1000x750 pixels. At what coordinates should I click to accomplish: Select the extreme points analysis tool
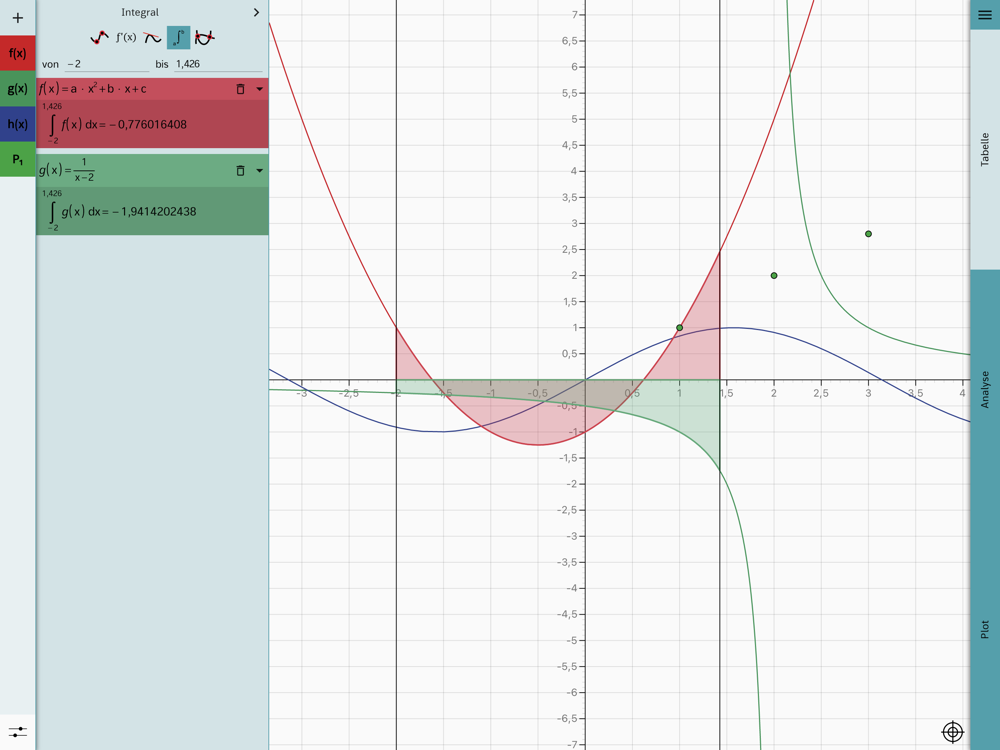point(99,38)
